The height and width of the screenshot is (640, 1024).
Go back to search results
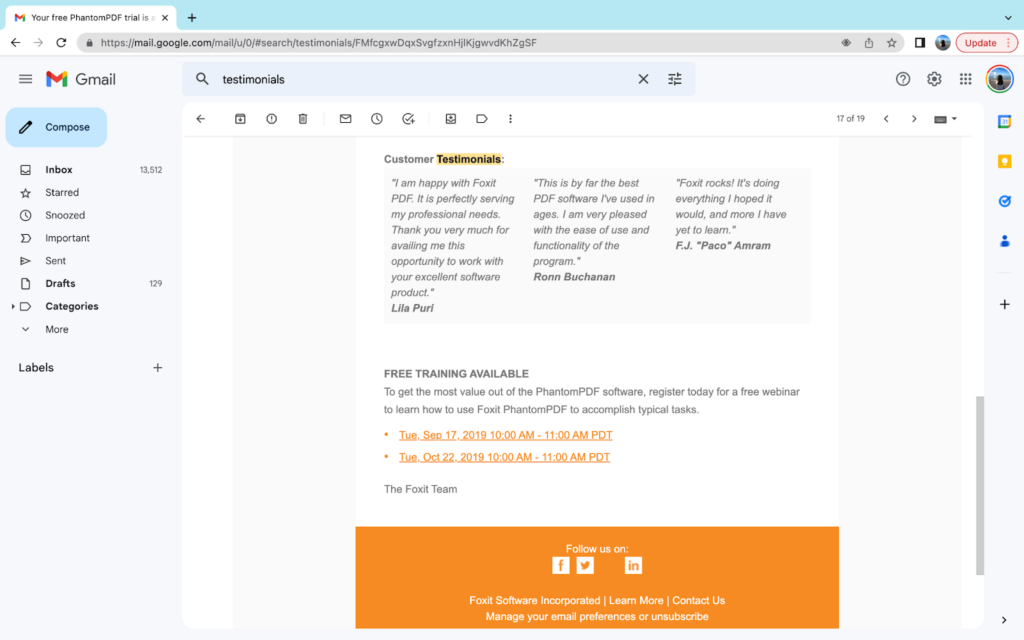[200, 119]
